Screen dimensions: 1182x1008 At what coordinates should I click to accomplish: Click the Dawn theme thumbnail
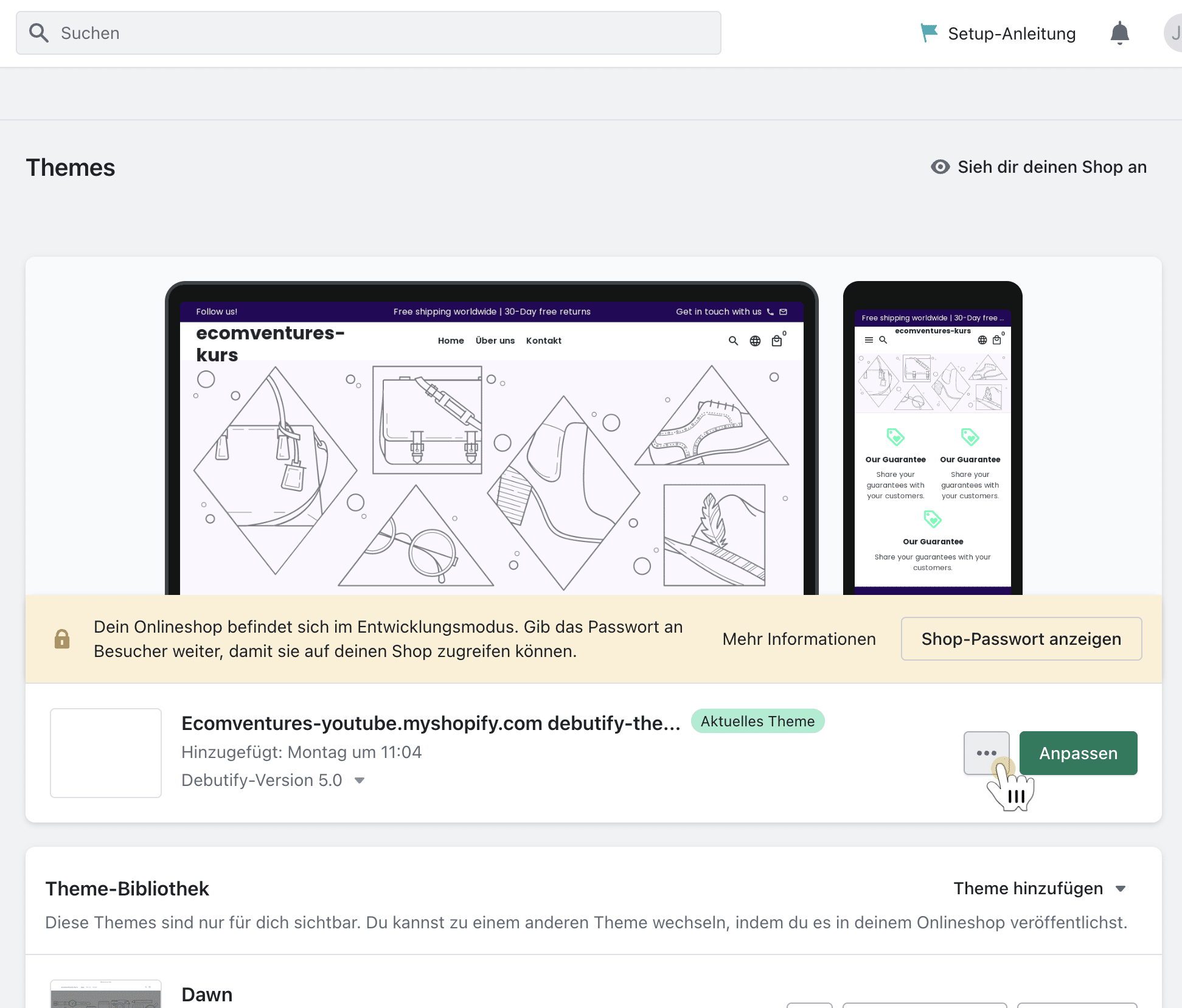106,994
